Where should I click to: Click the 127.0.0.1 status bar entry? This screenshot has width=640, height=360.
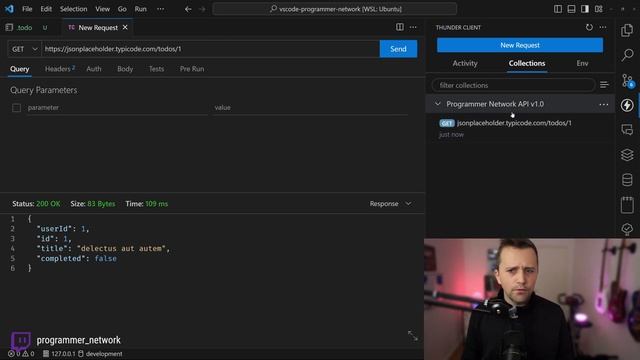60,354
